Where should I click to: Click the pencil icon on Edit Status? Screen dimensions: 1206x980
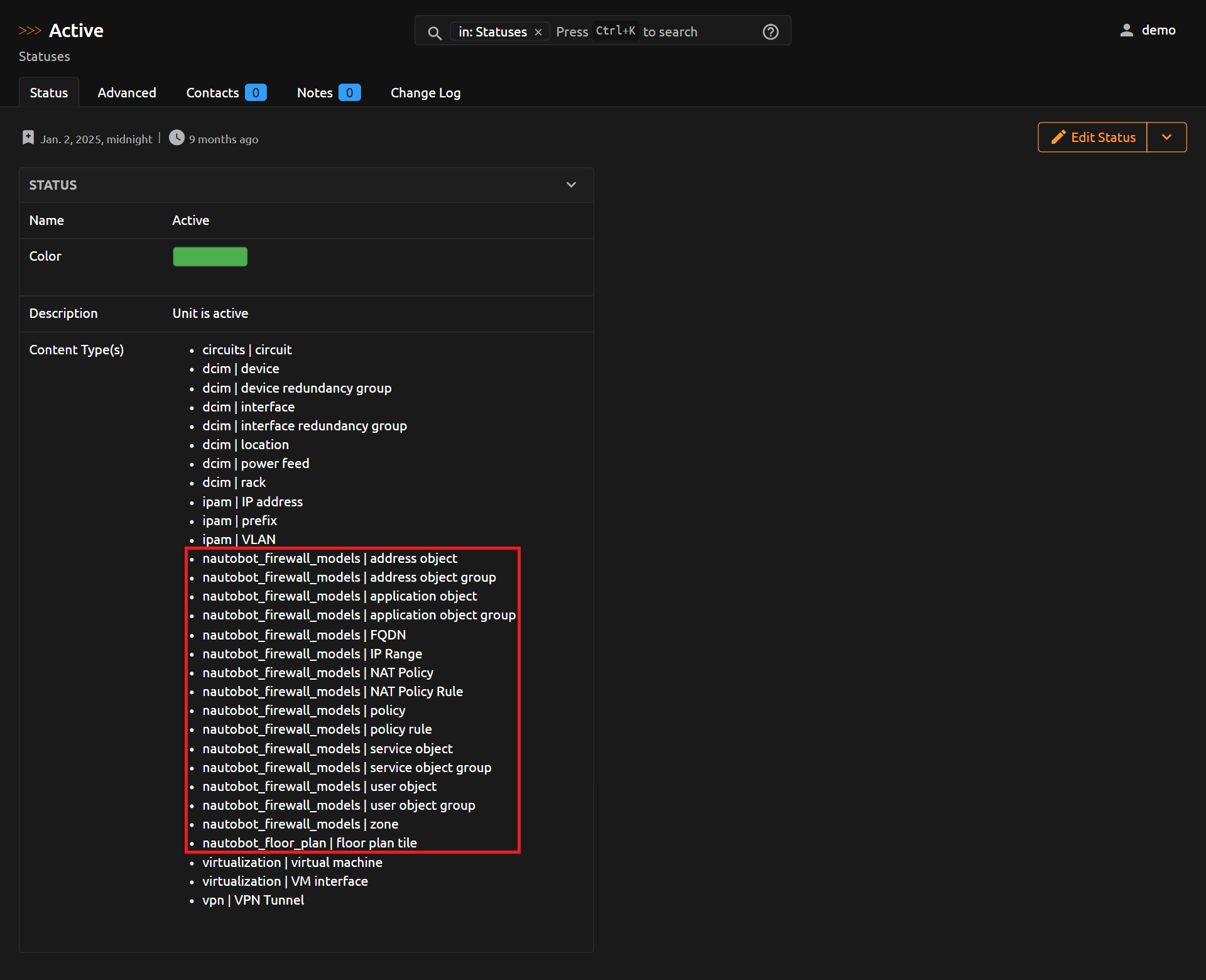1058,137
